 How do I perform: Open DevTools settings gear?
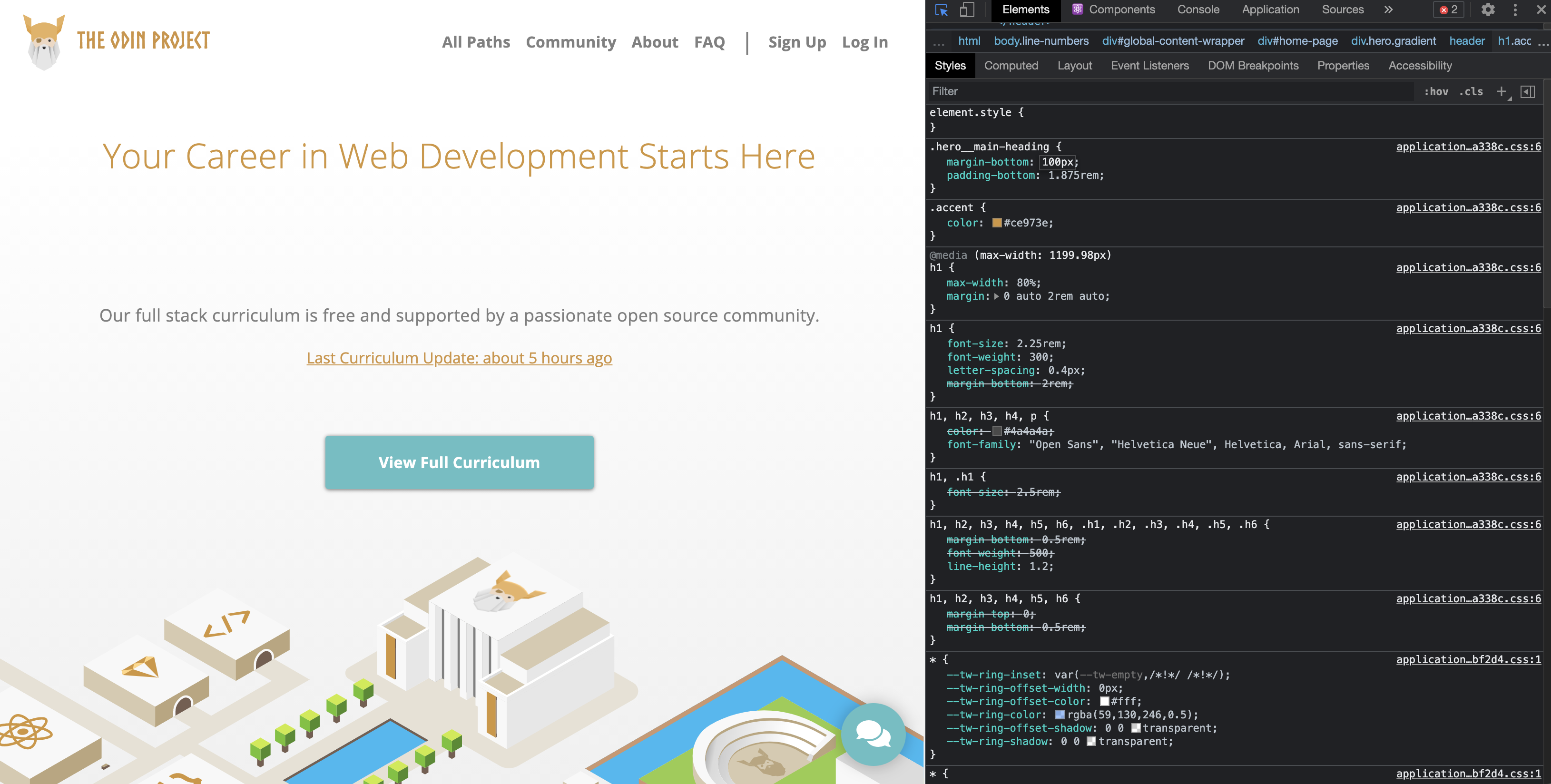(x=1488, y=10)
